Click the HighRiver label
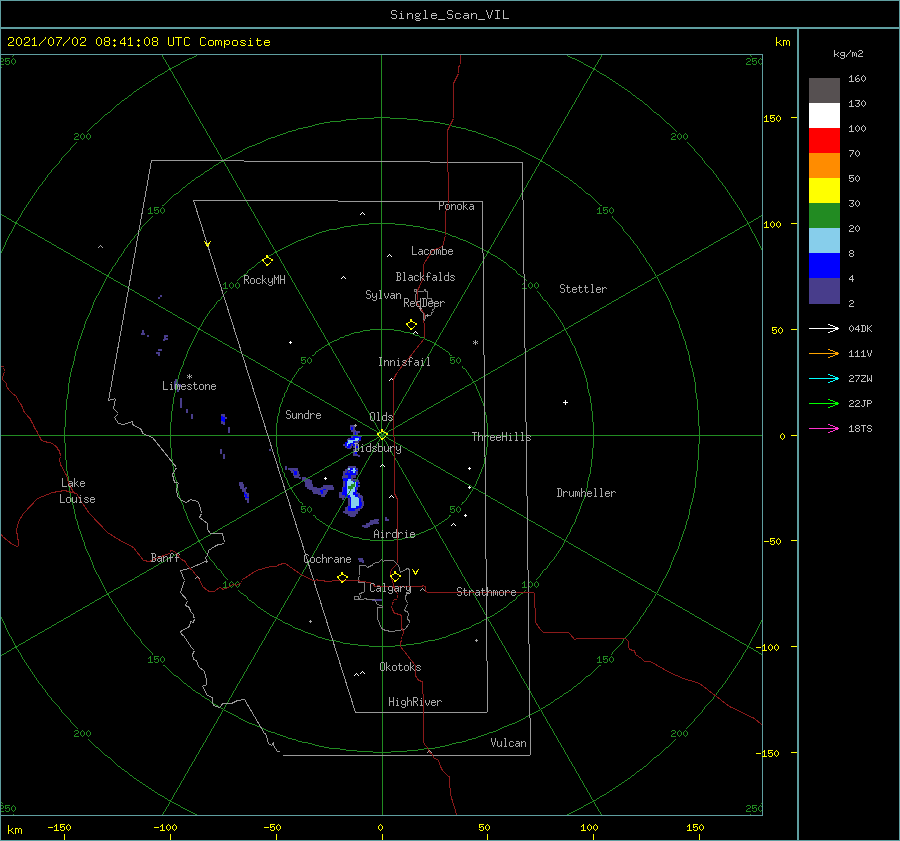Image resolution: width=900 pixels, height=841 pixels. coord(415,702)
